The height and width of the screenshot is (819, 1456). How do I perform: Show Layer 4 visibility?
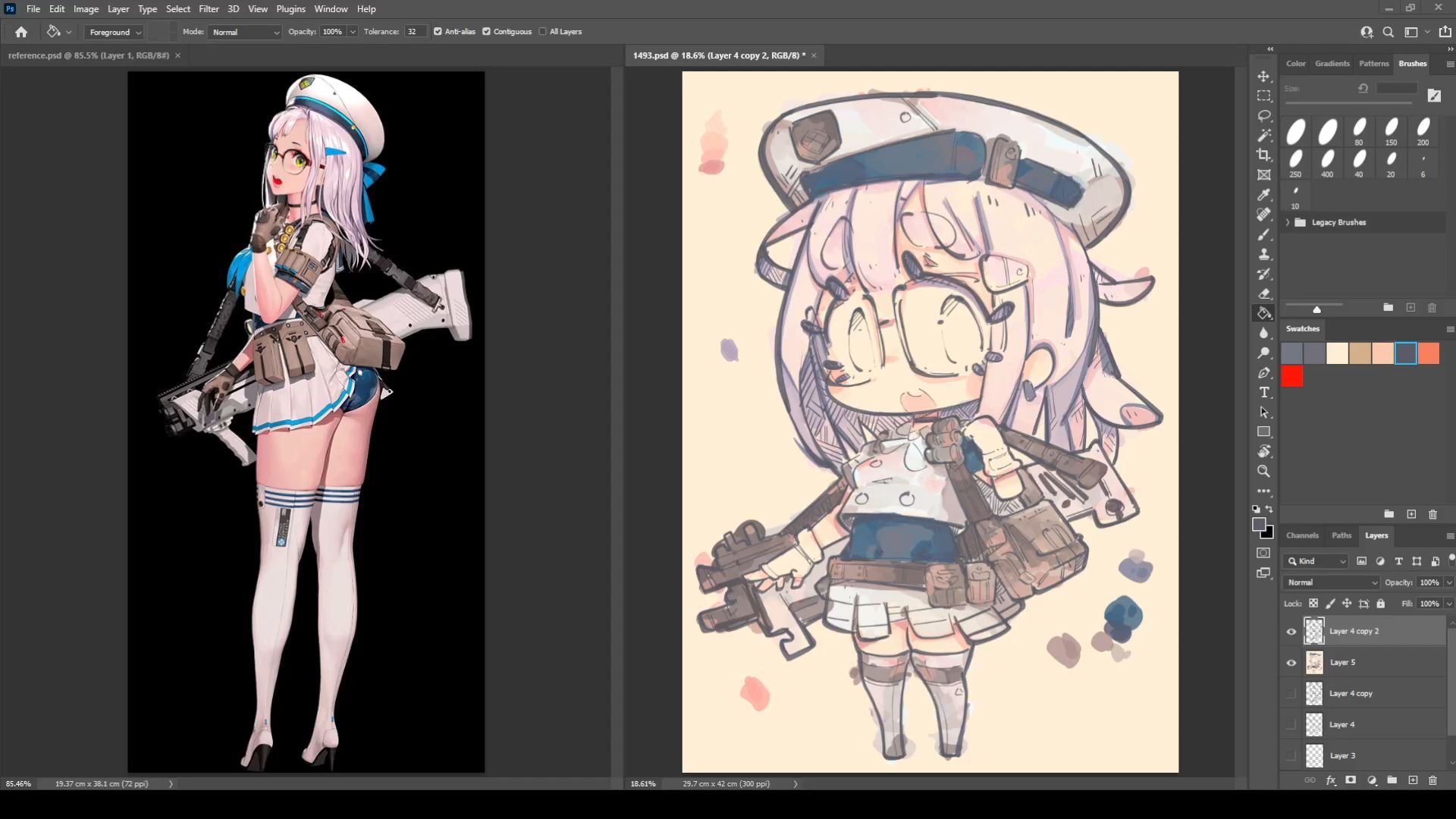(x=1291, y=725)
